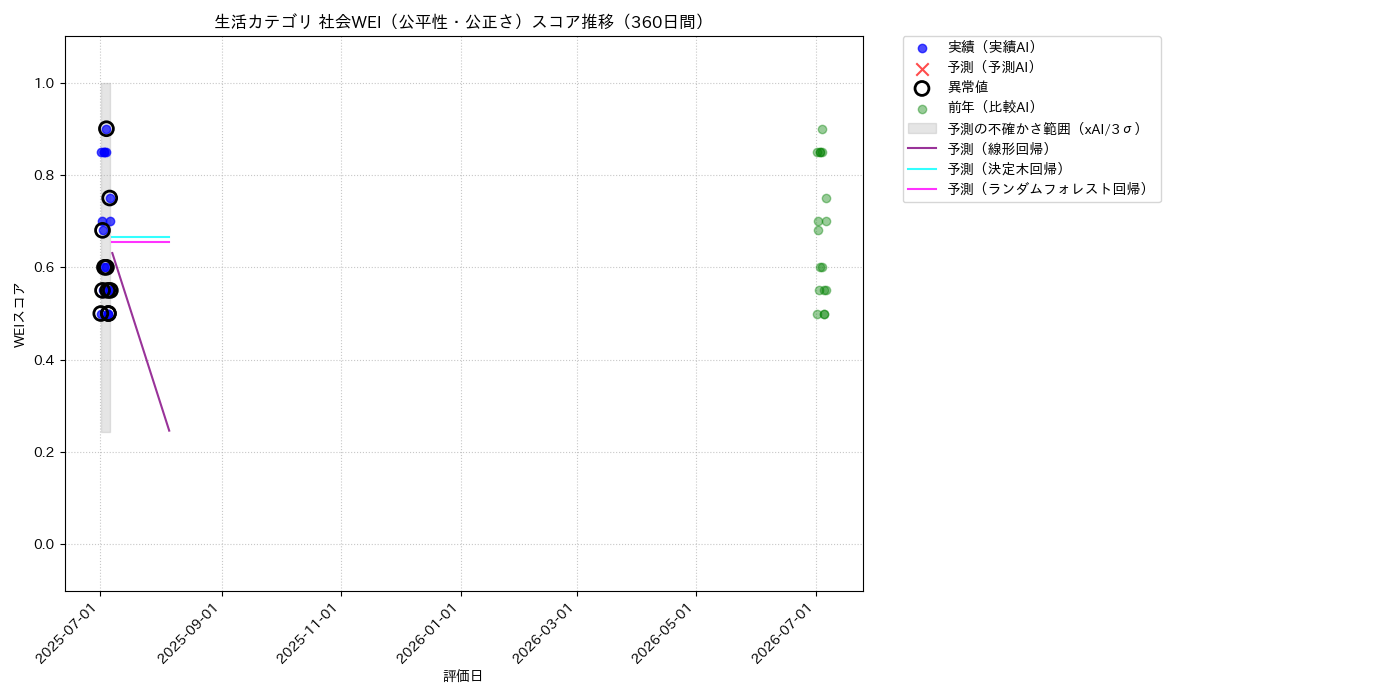Click the sloping purple linear regression line in plot

click(x=141, y=341)
